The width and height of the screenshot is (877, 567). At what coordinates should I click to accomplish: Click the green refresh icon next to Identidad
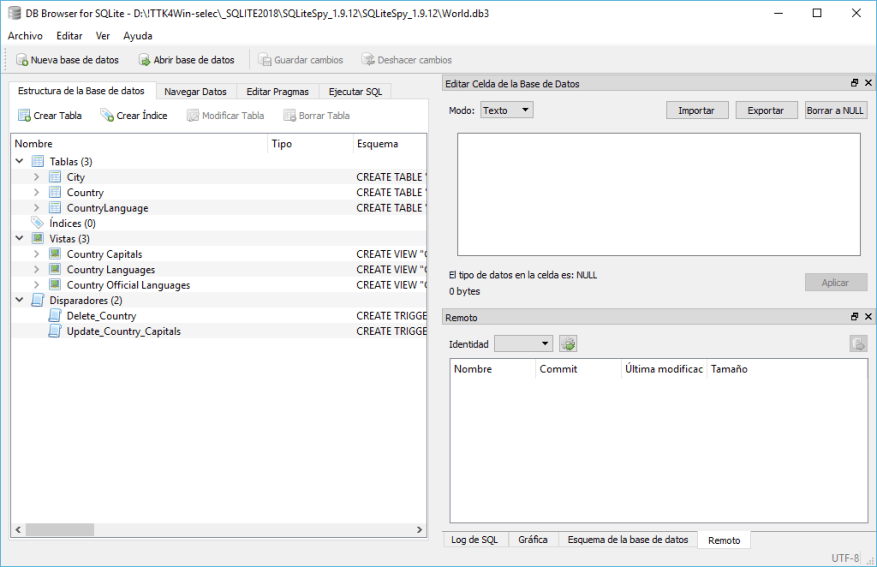click(x=568, y=344)
